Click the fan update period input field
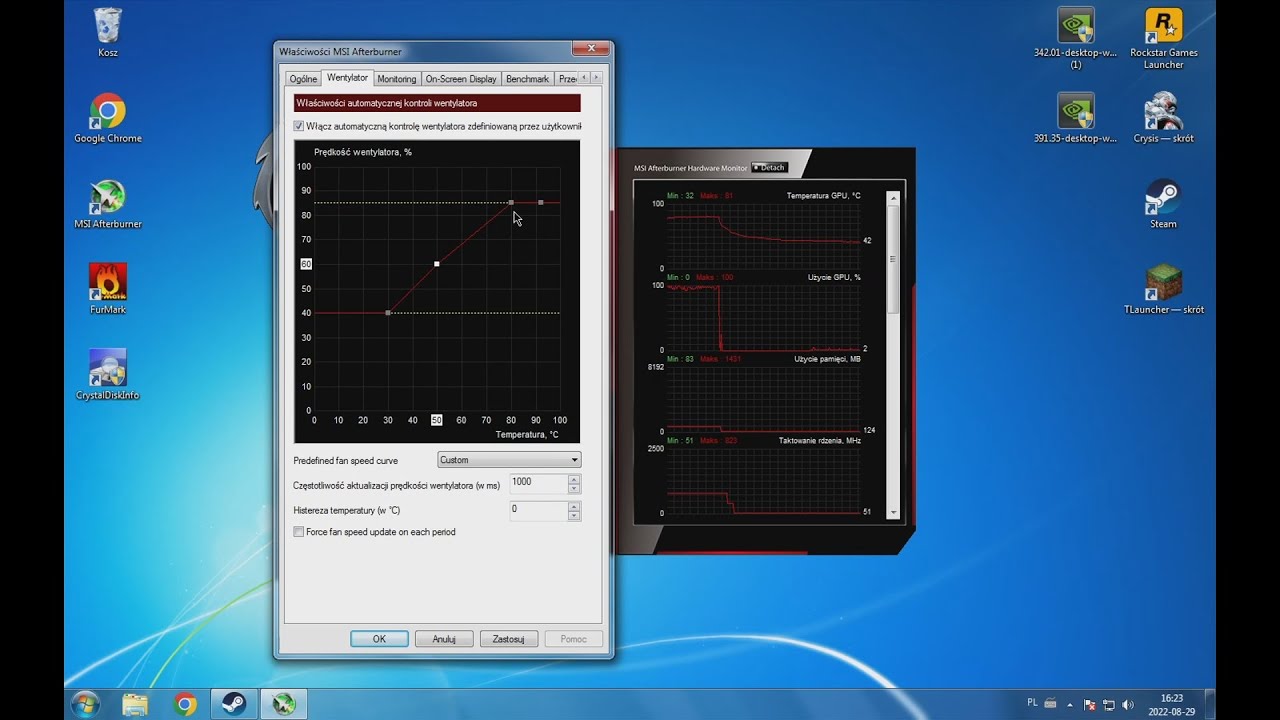Viewport: 1280px width, 720px height. coord(538,483)
